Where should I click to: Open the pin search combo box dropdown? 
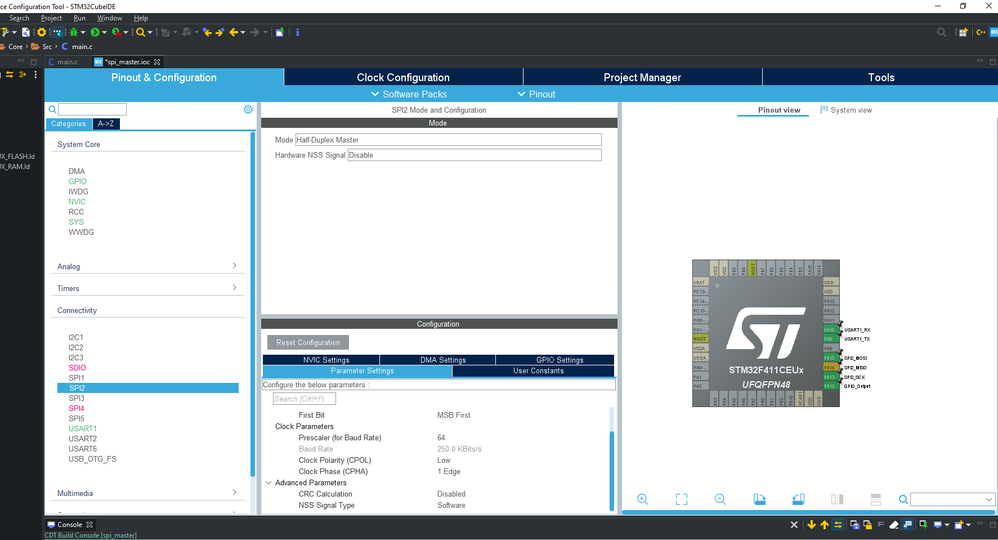click(989, 500)
